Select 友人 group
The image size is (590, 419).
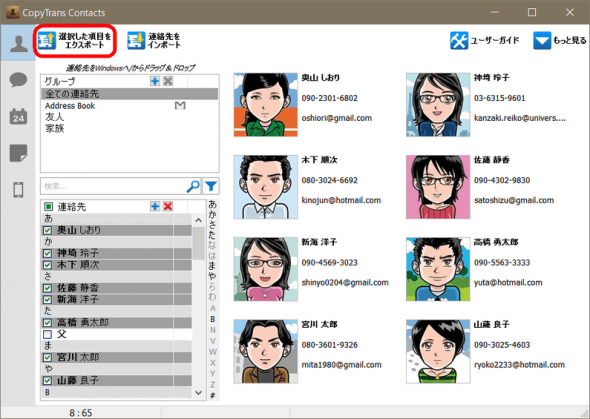(129, 117)
